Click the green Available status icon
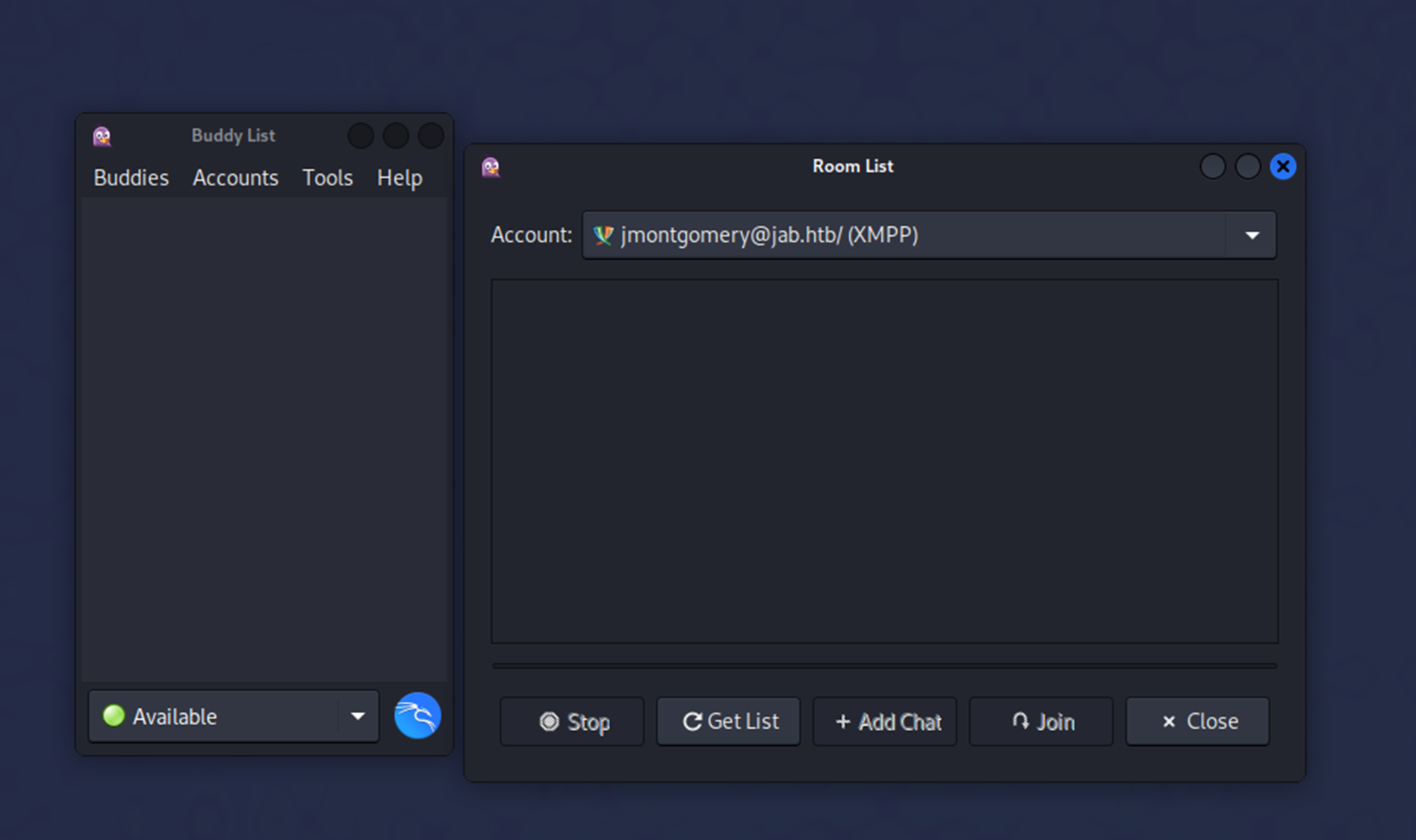The width and height of the screenshot is (1416, 840). pyautogui.click(x=114, y=715)
